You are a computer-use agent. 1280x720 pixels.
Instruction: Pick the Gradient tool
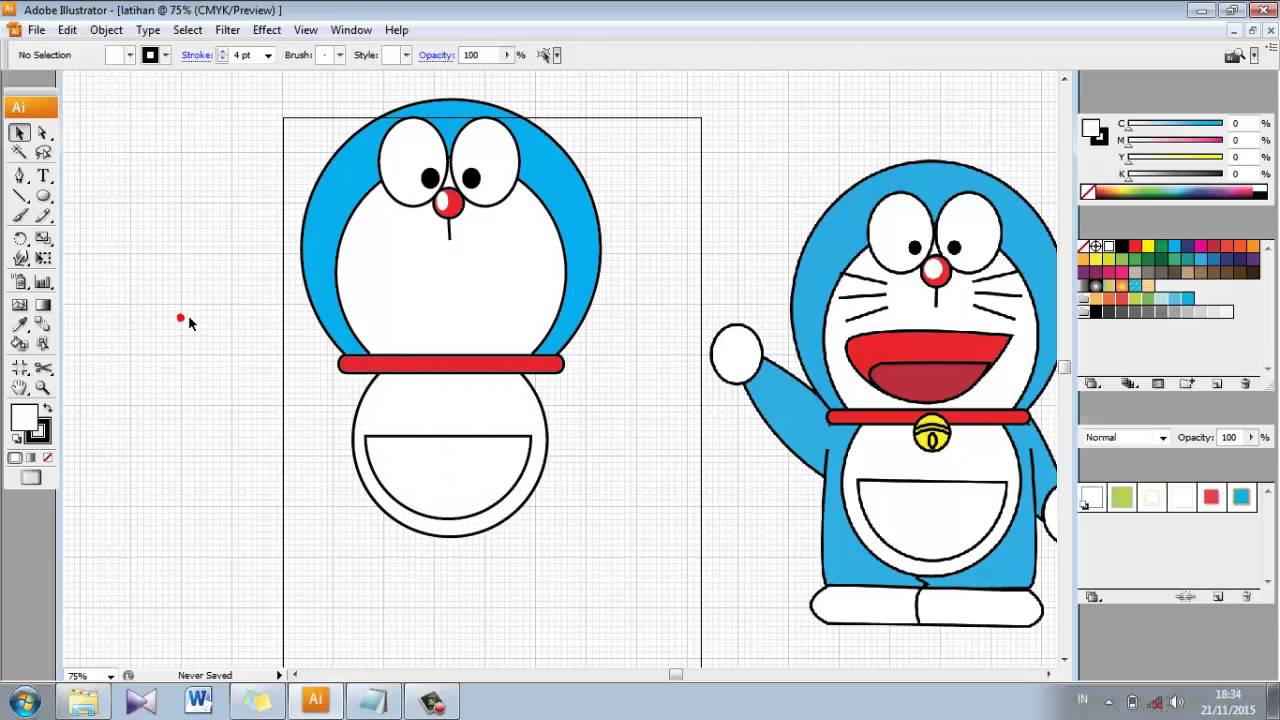click(x=43, y=305)
